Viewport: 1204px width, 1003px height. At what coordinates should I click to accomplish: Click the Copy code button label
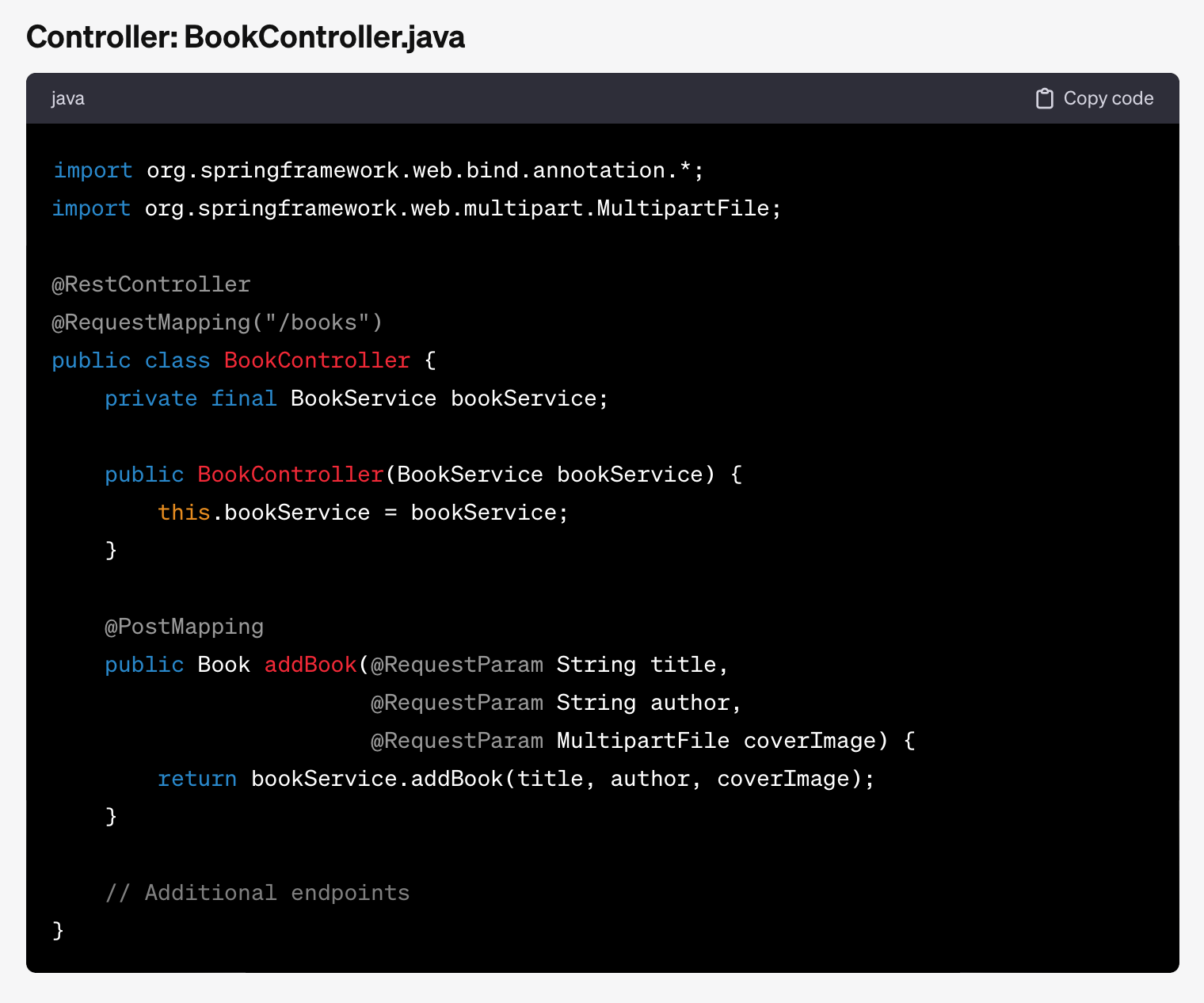pos(1108,98)
